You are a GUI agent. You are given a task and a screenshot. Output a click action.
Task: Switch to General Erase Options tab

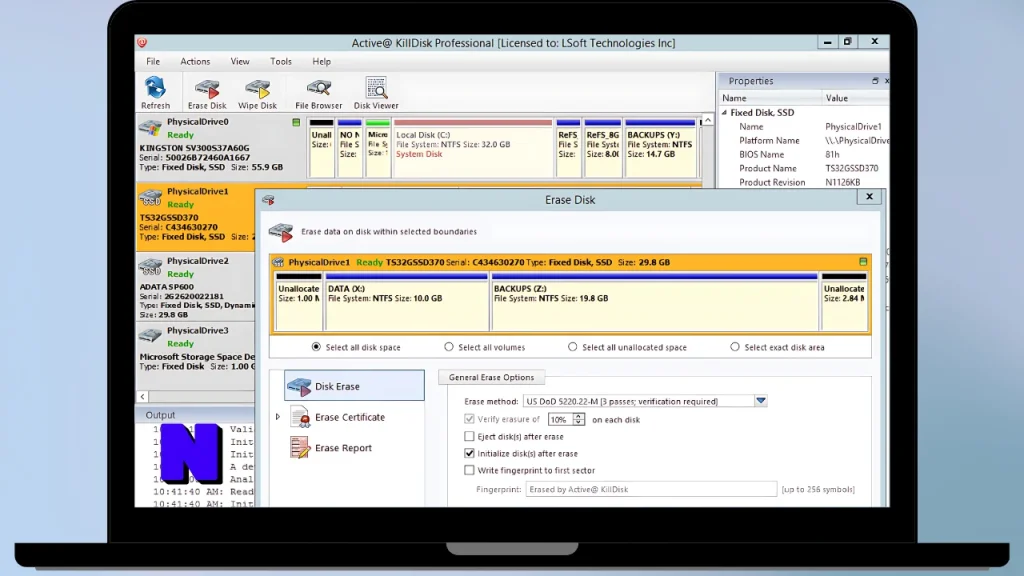pos(491,377)
